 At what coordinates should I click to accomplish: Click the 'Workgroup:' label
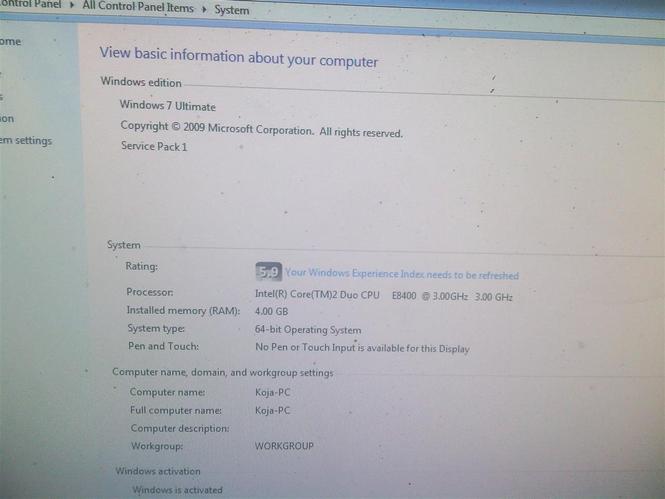tap(157, 446)
